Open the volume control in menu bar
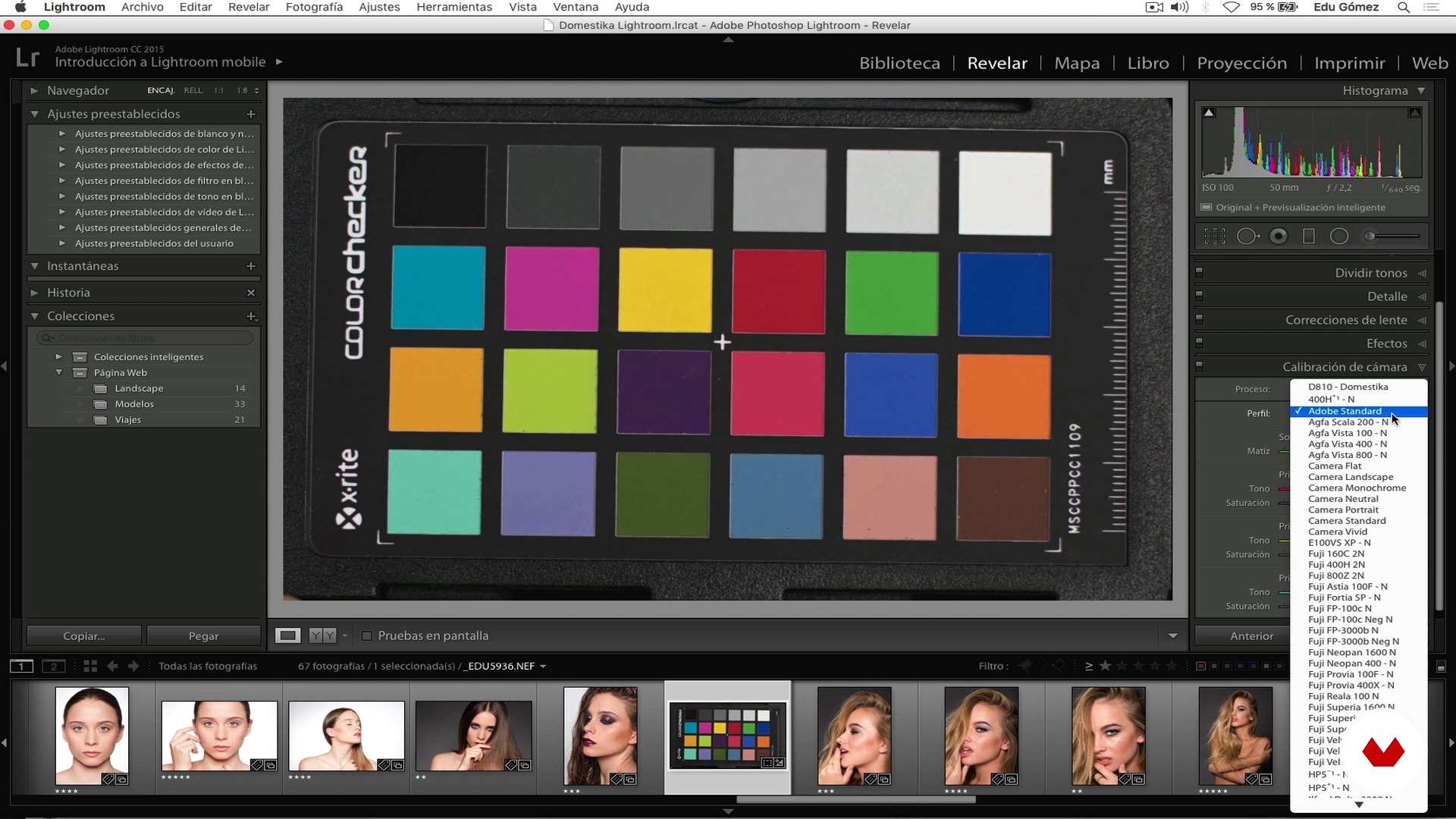This screenshot has height=819, width=1456. (x=1180, y=8)
